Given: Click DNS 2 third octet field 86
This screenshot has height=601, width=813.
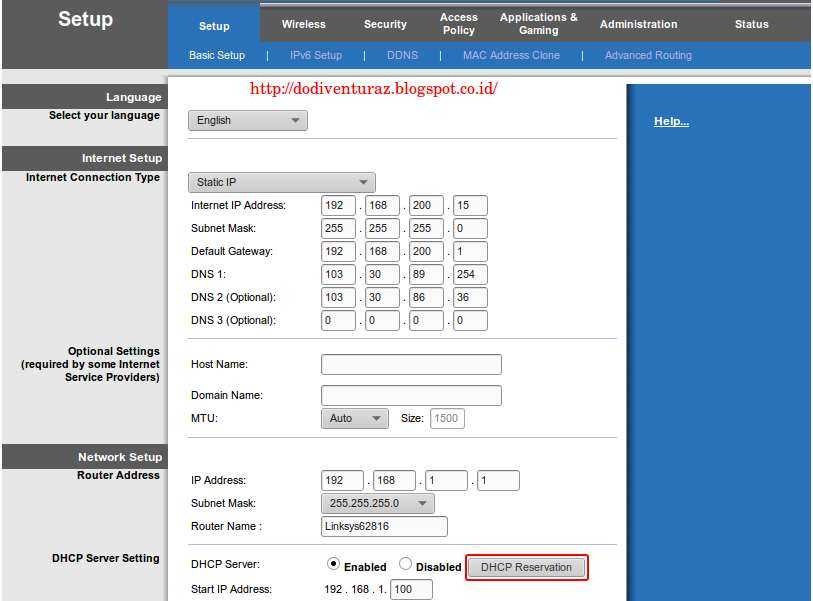Looking at the screenshot, I should [426, 298].
